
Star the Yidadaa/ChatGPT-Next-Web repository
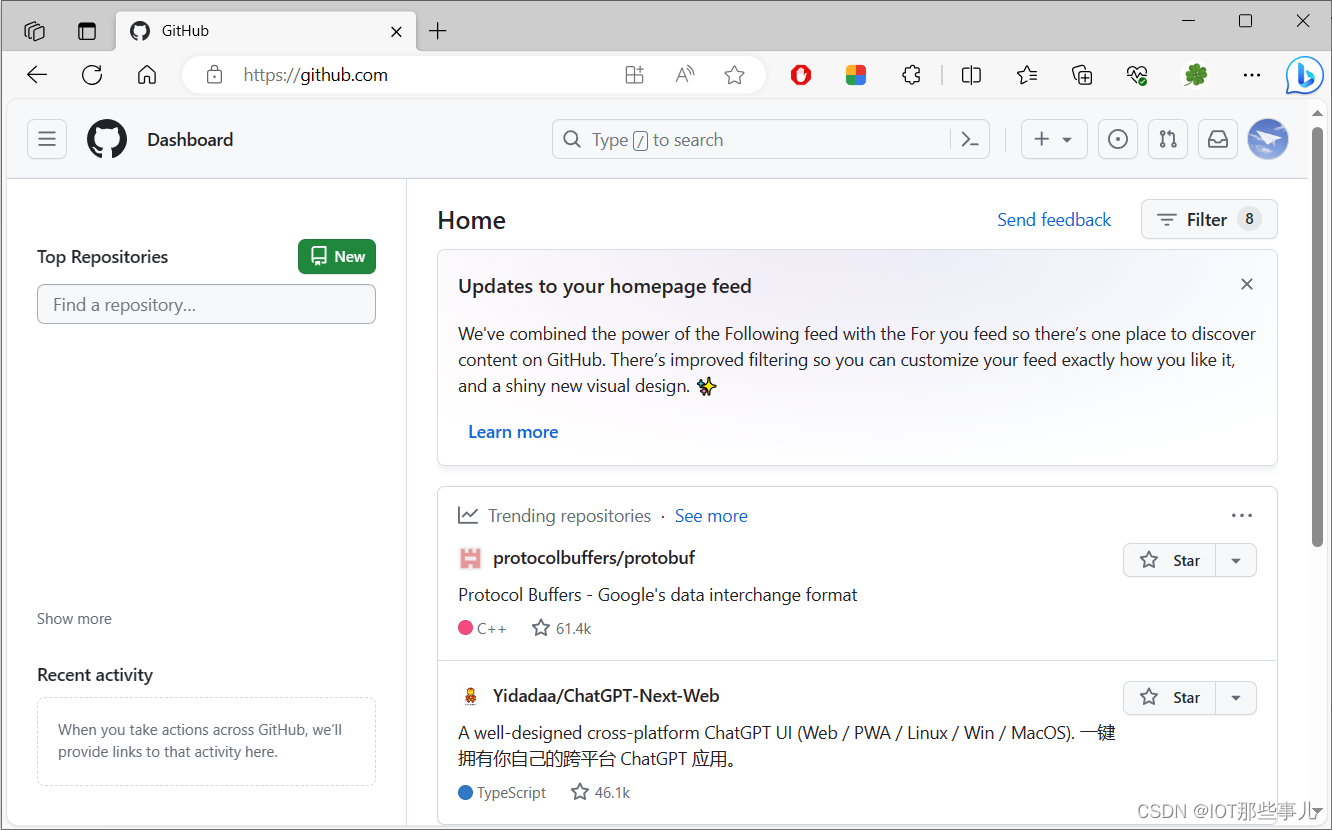[1170, 698]
